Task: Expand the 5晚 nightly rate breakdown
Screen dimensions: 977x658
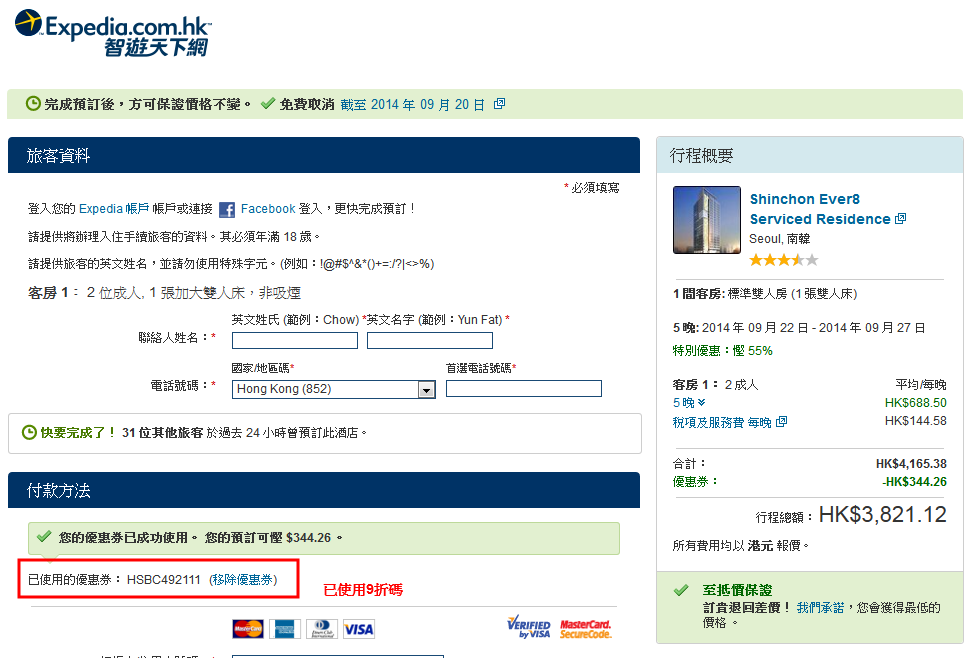Action: (x=689, y=403)
